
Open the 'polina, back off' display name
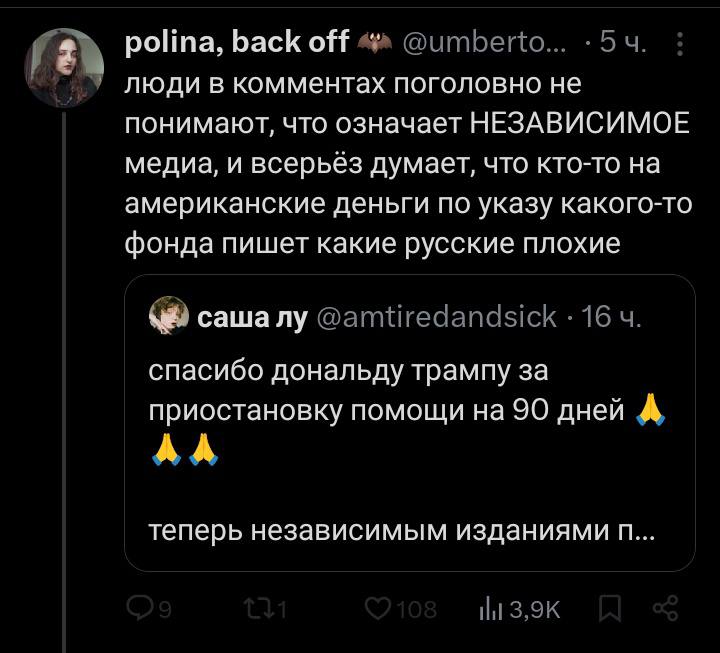click(236, 42)
